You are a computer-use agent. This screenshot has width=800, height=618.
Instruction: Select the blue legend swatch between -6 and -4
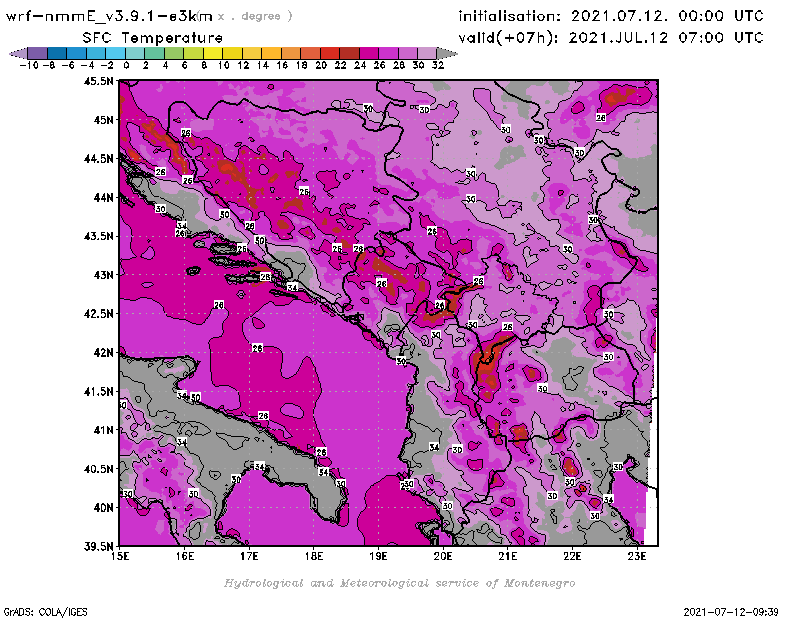[76, 53]
